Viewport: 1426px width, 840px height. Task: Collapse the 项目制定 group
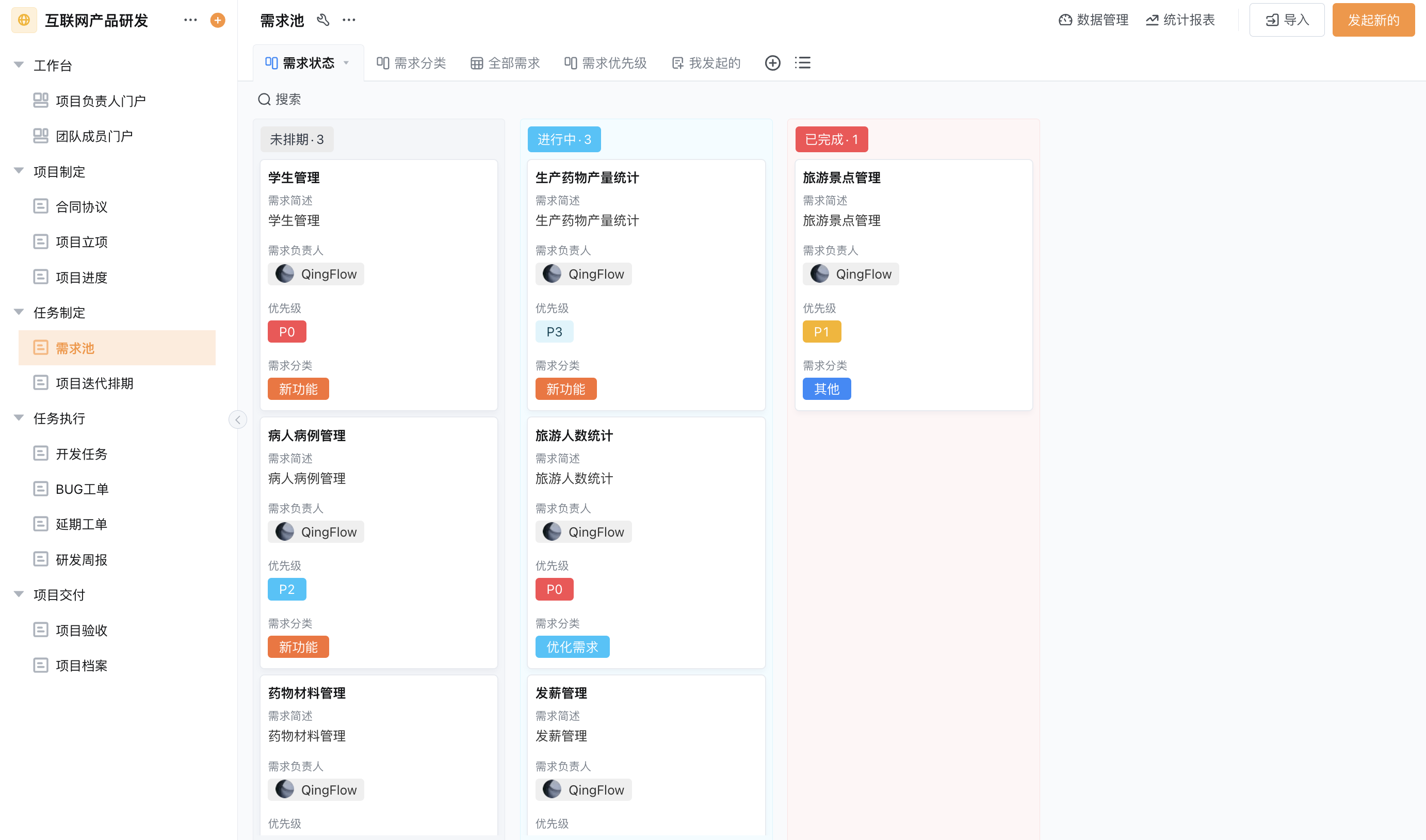19,171
